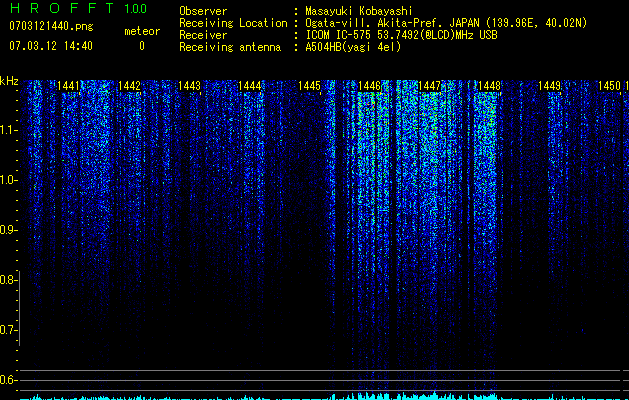Click the 0.9 kHz axis tick label
This screenshot has height=400, width=629.
(7, 230)
